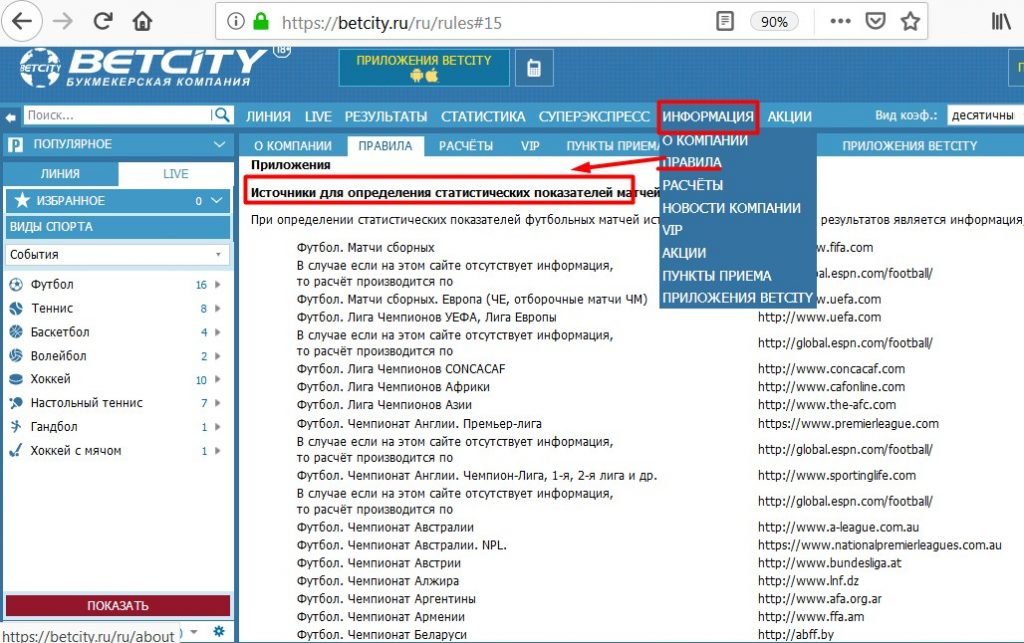Collapse the Популярное panel chevron
Screen dimensions: 1024x643
pyautogui.click(x=219, y=144)
